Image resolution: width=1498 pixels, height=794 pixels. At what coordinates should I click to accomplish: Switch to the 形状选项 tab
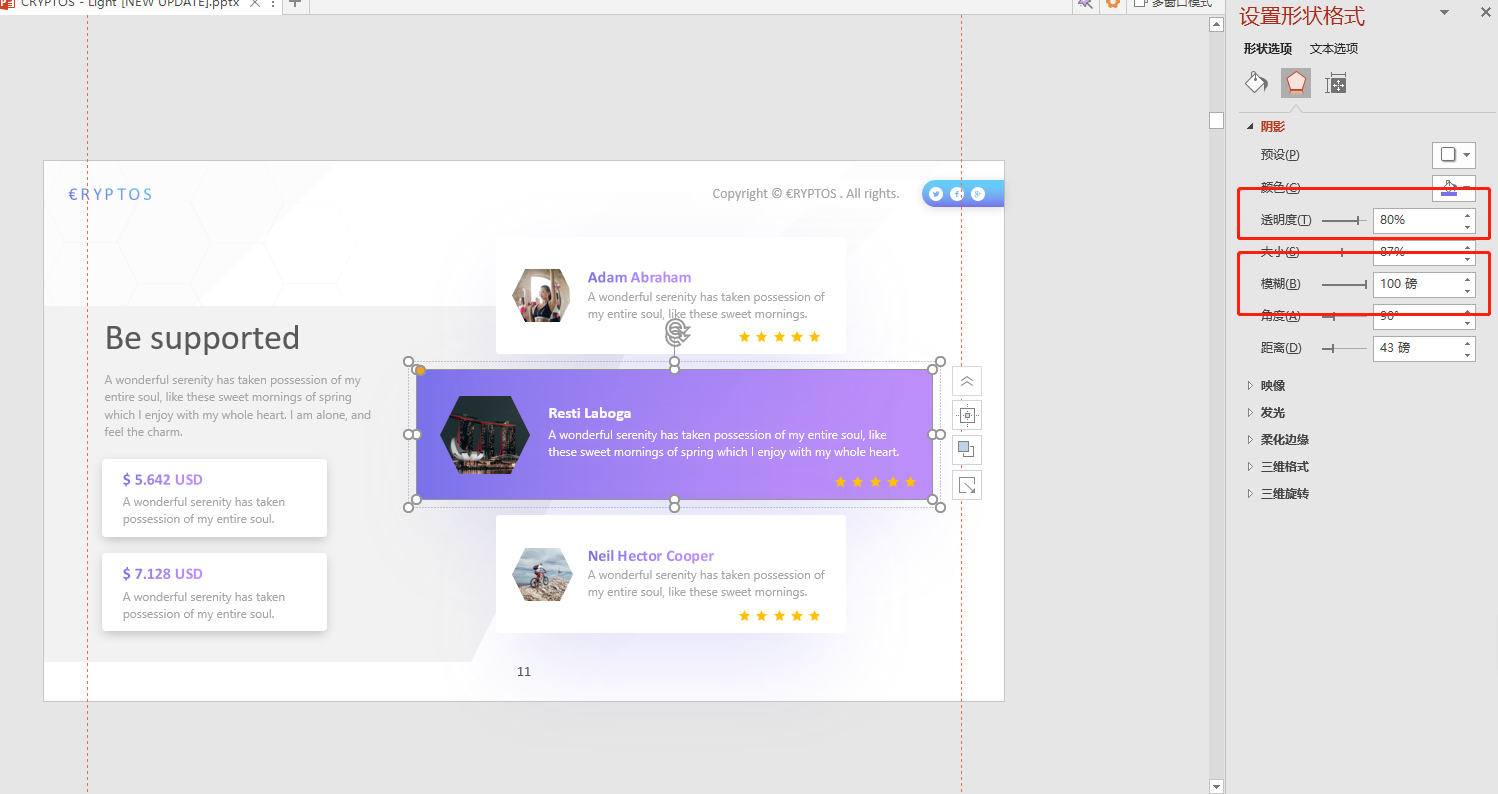pyautogui.click(x=1268, y=49)
